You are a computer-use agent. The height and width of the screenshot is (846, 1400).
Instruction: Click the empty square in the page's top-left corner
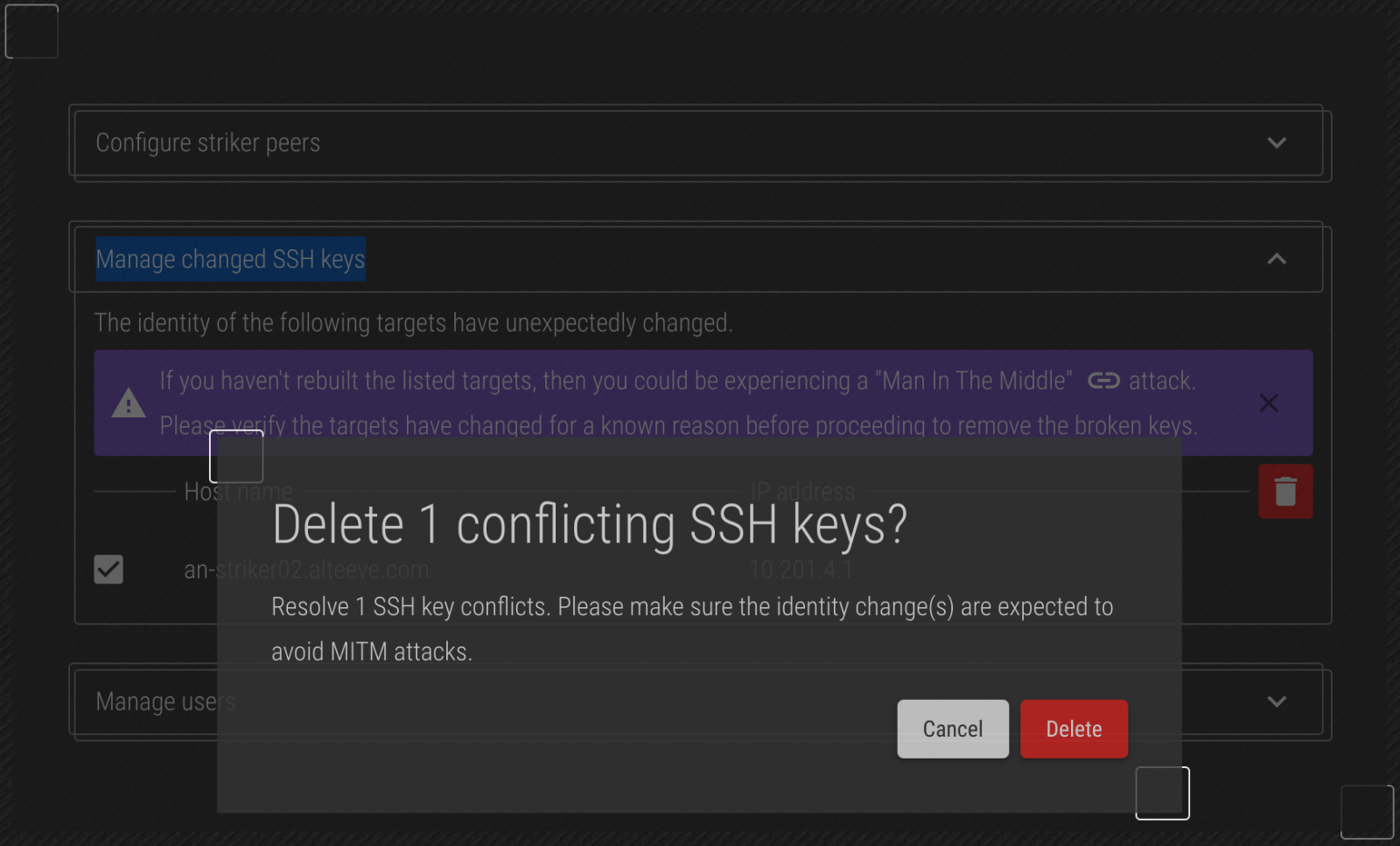click(31, 31)
